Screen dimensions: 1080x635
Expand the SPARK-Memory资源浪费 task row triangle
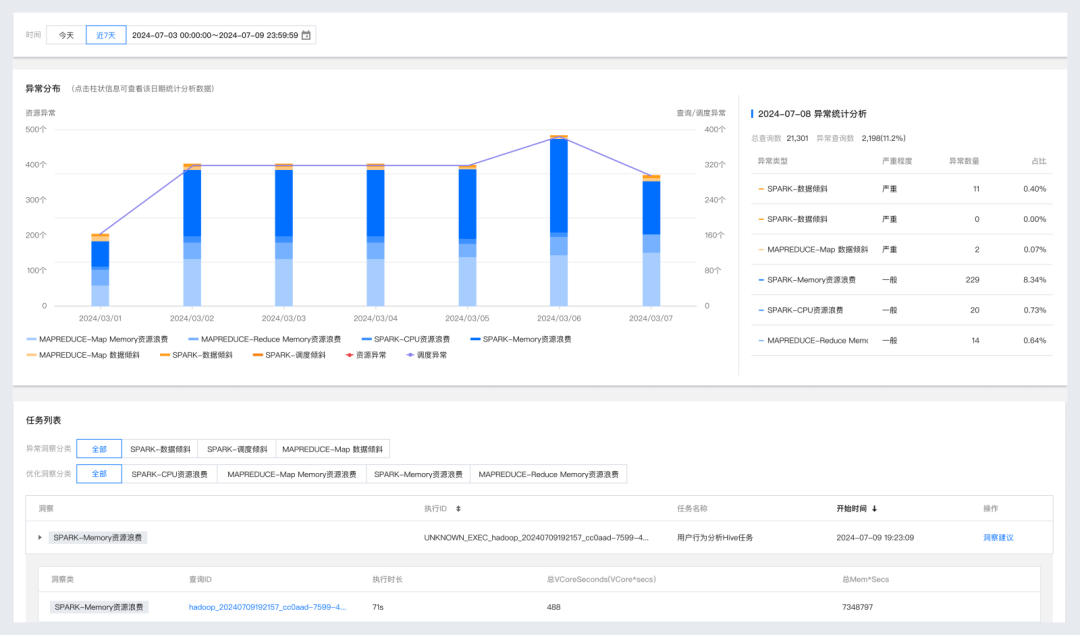pos(40,538)
